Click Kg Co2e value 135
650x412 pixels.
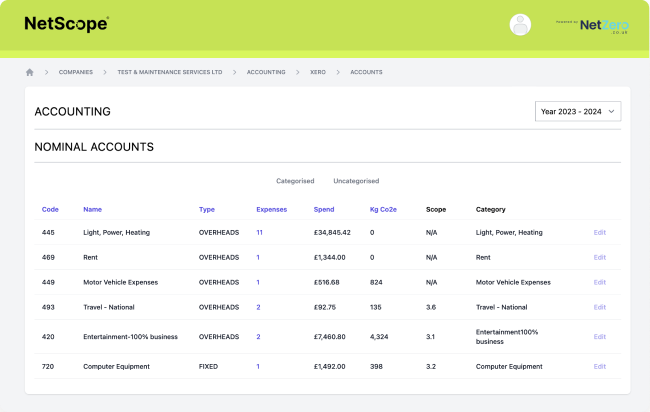[x=376, y=307]
